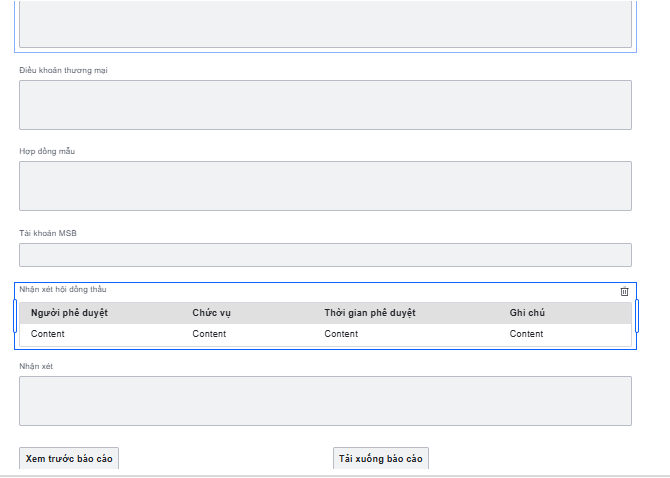Click the Nhận xét hội đồng thầu label
670x478 pixels.
tap(62, 289)
